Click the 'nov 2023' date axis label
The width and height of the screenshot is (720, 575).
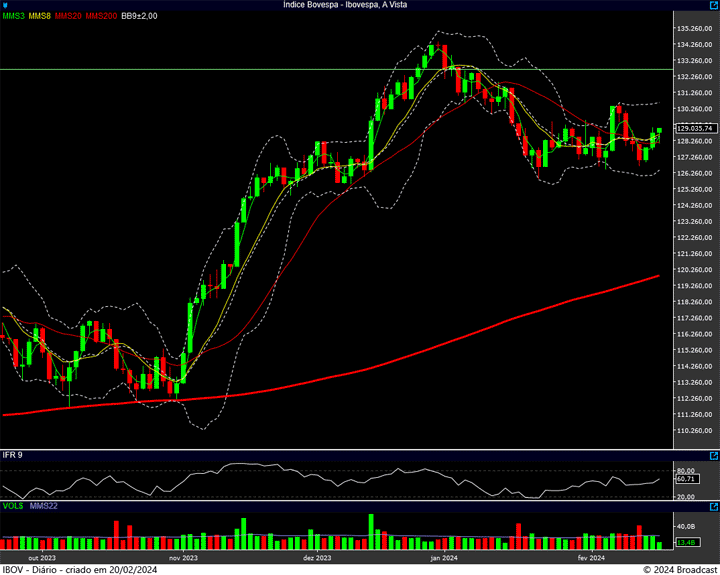pos(183,558)
